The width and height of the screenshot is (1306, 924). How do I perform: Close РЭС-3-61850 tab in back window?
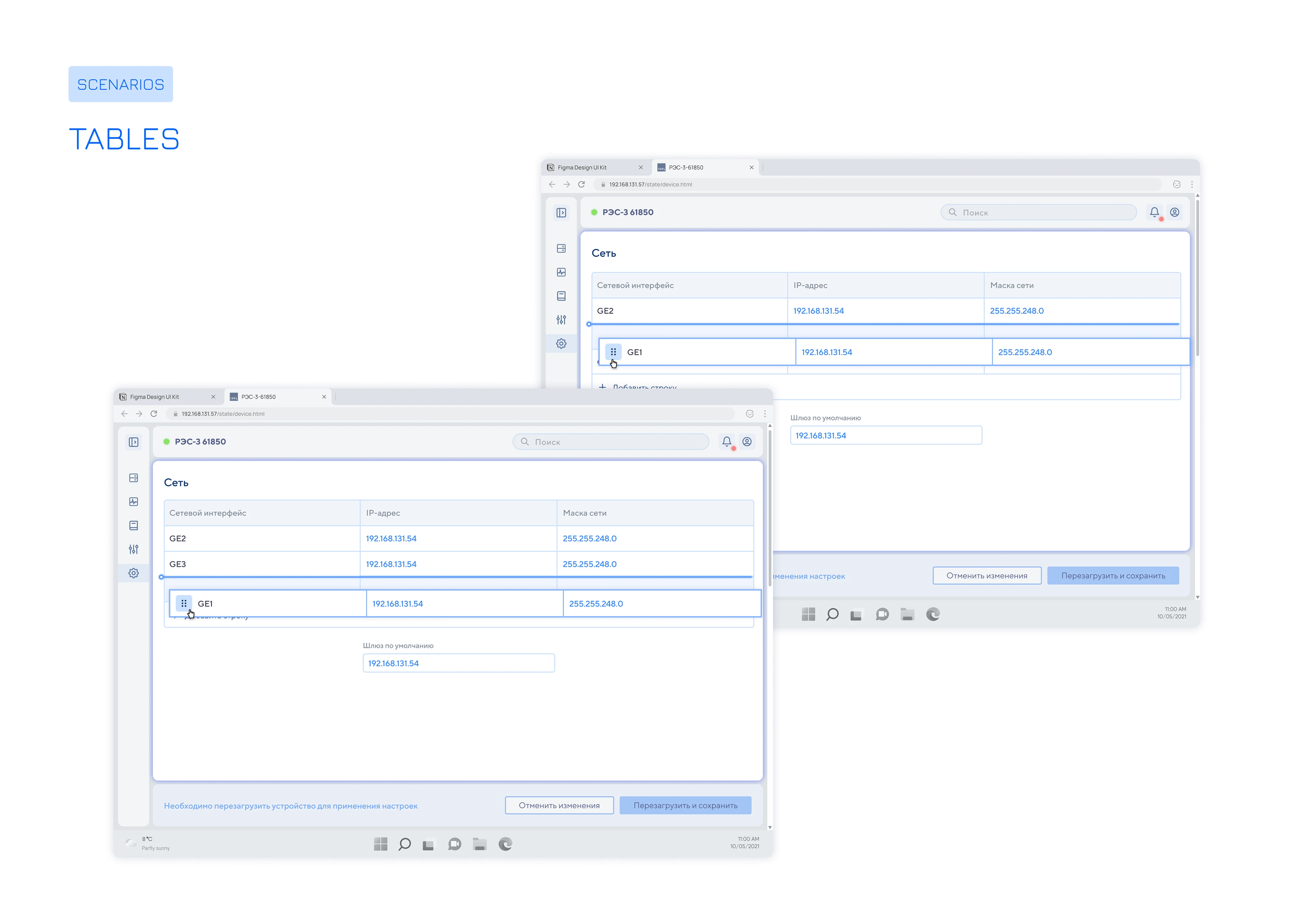click(752, 168)
